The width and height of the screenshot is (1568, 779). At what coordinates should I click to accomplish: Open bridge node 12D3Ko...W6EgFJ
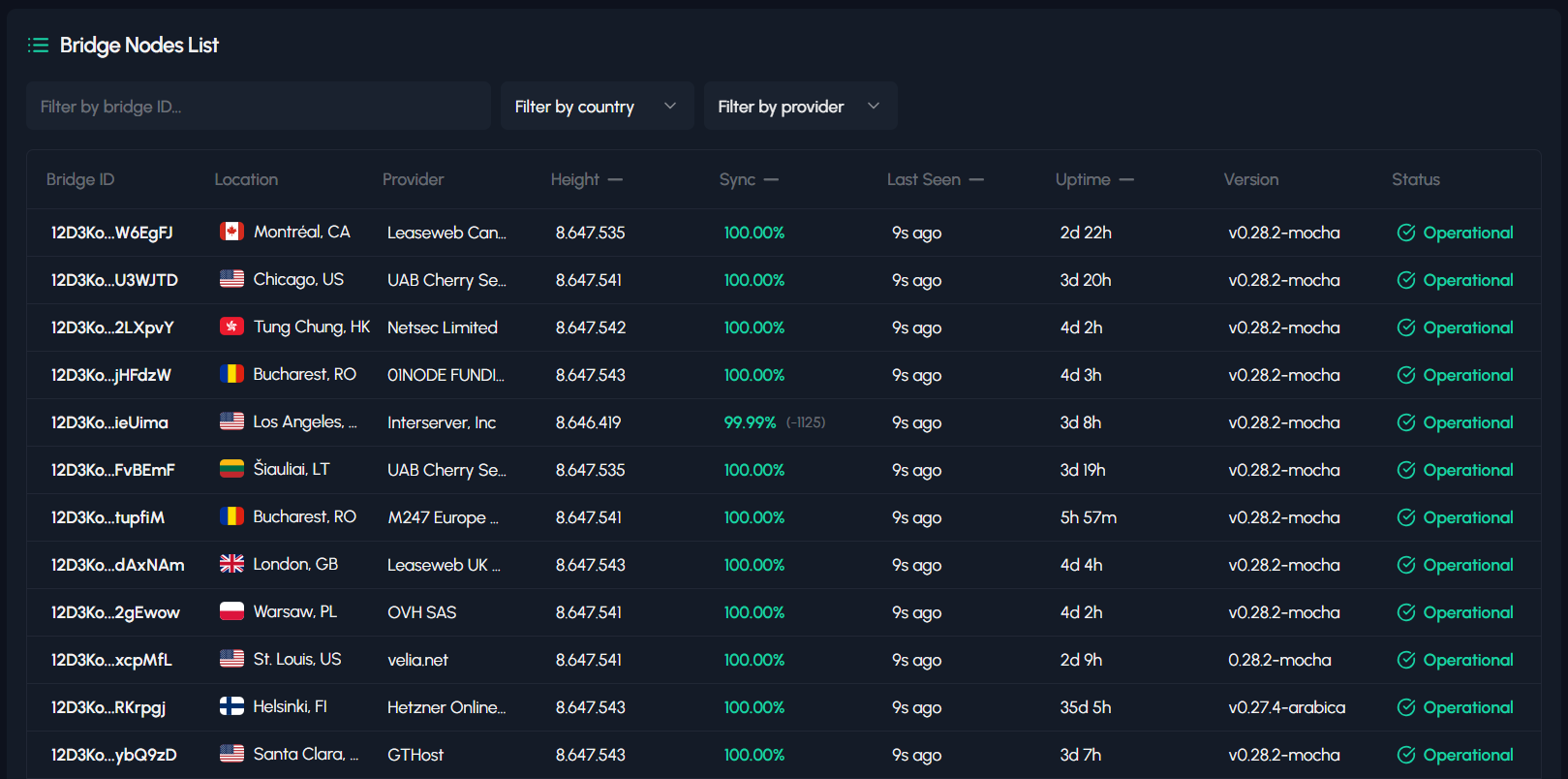111,233
